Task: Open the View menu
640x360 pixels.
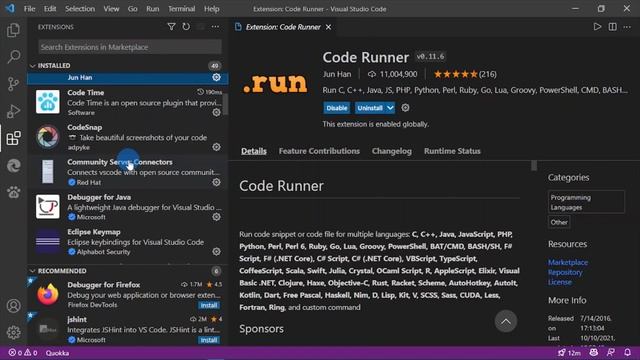Action: click(x=111, y=9)
